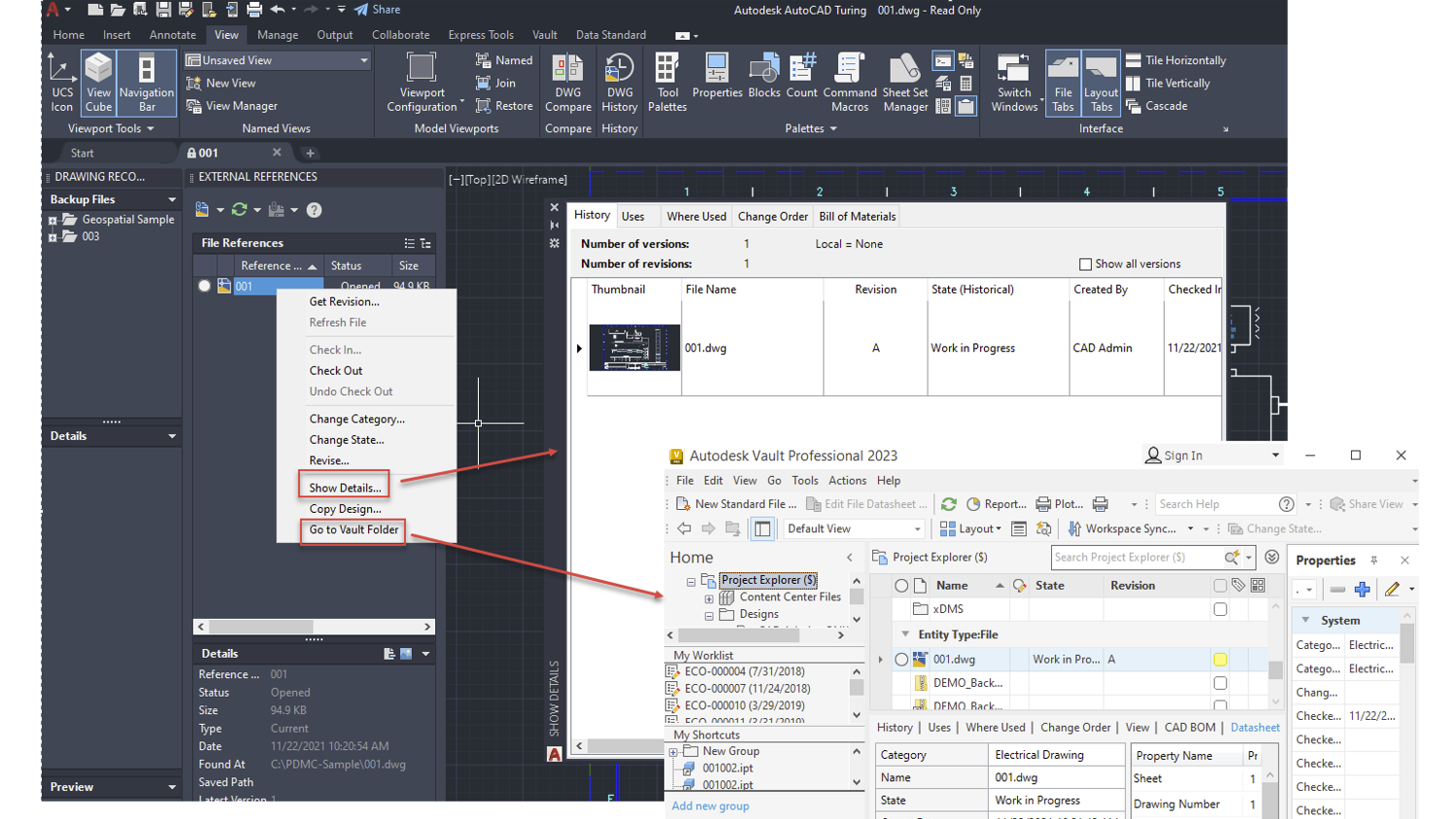Image resolution: width=1456 pixels, height=819 pixels.
Task: Click the Report... button in Vault toolbar
Action: pos(997,504)
